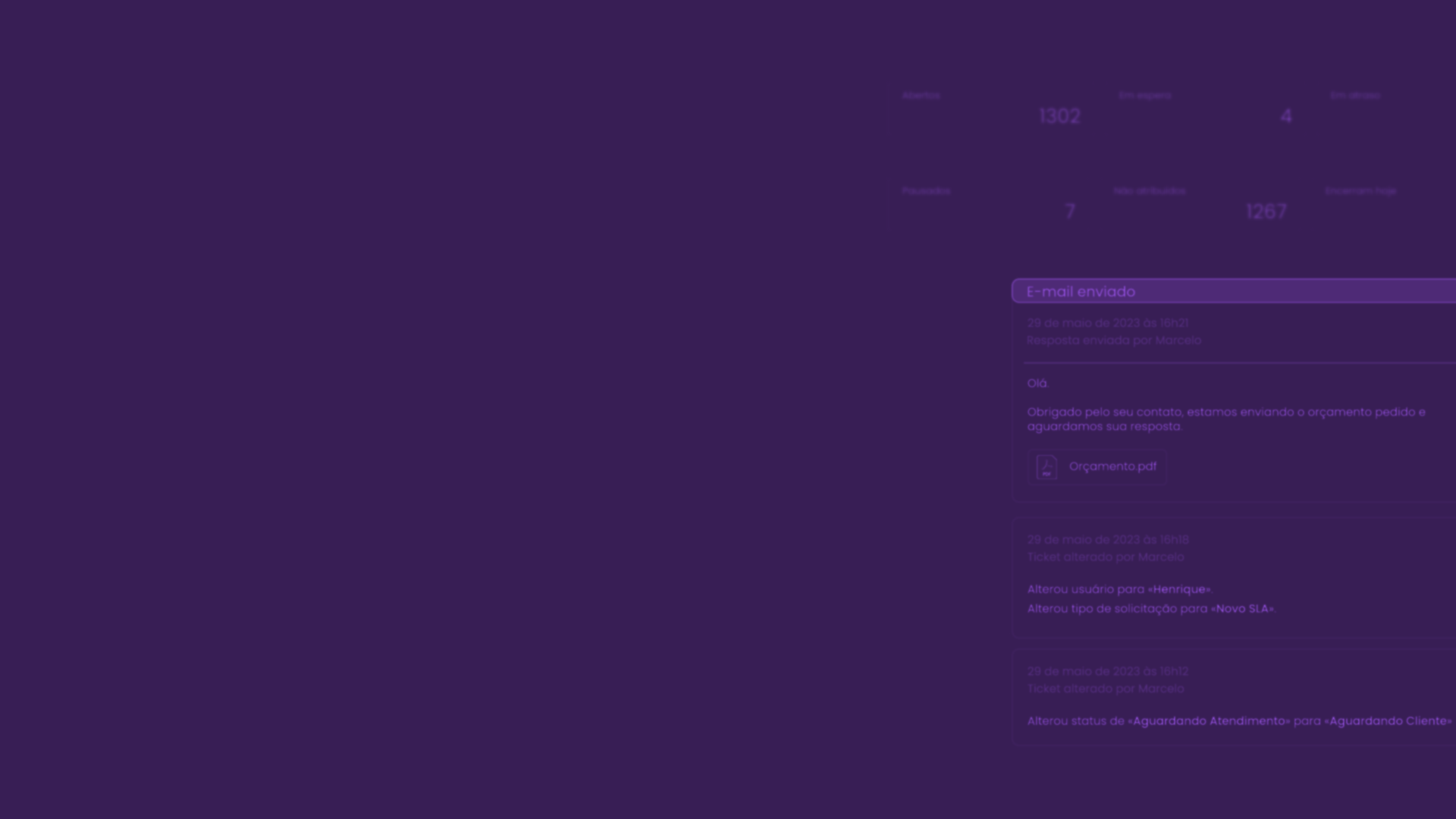Open the Em espera ticket filter
This screenshot has width=1456, height=819.
(x=1144, y=96)
